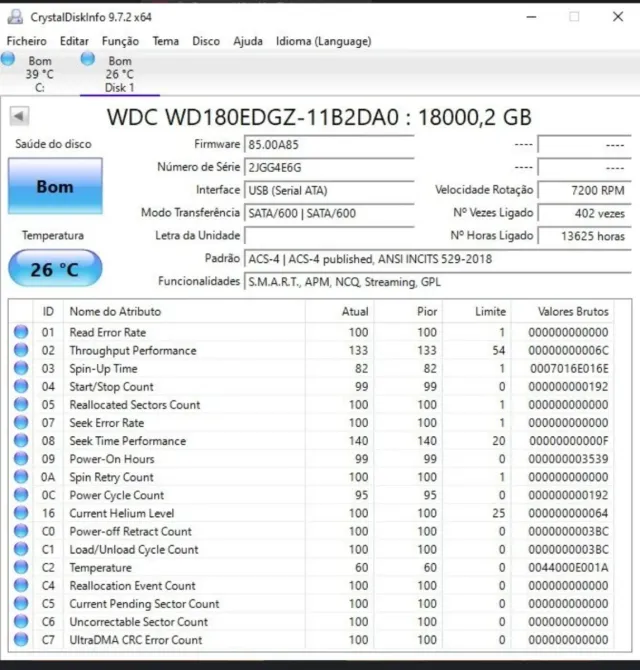This screenshot has width=640, height=670.
Task: Click the transfer mode field SATA/600
Action: (x=329, y=213)
